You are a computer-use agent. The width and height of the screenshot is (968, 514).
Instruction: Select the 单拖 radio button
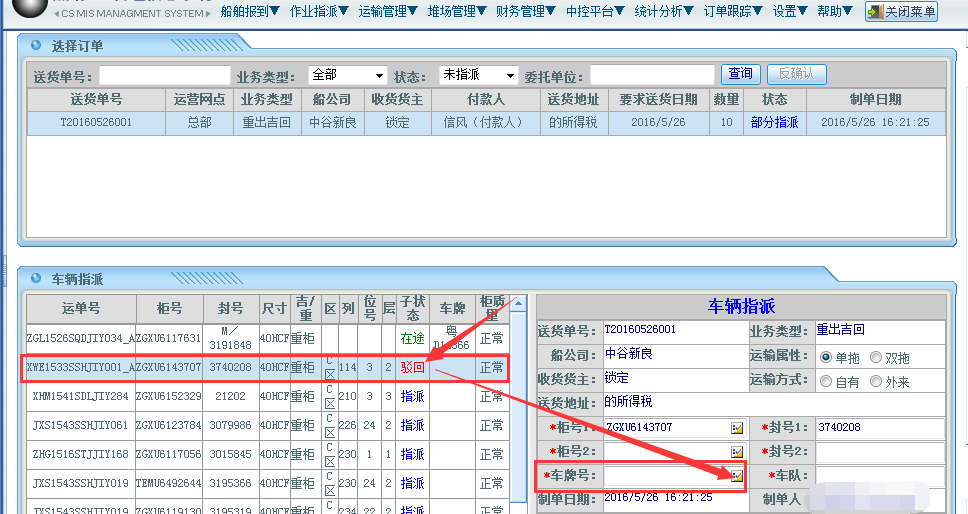pos(826,357)
